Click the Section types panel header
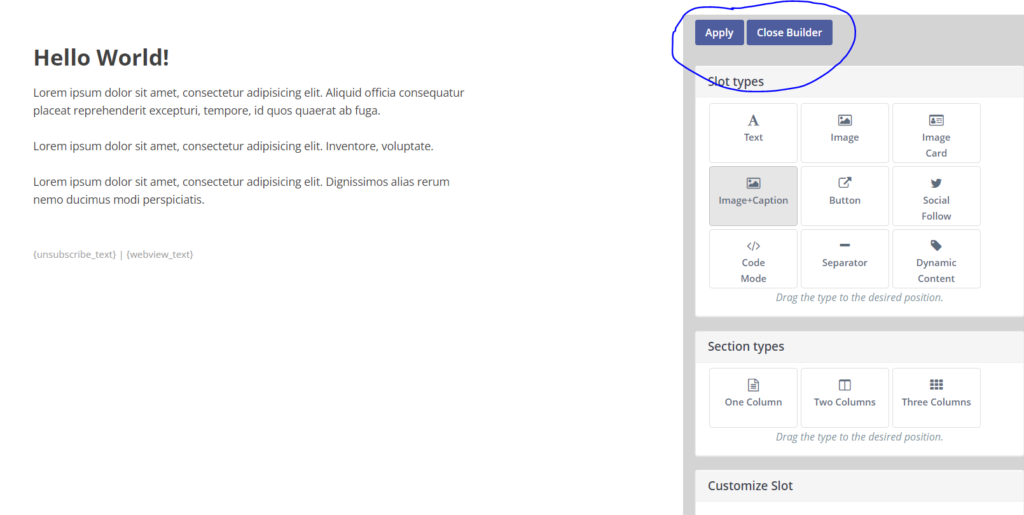 pyautogui.click(x=859, y=347)
